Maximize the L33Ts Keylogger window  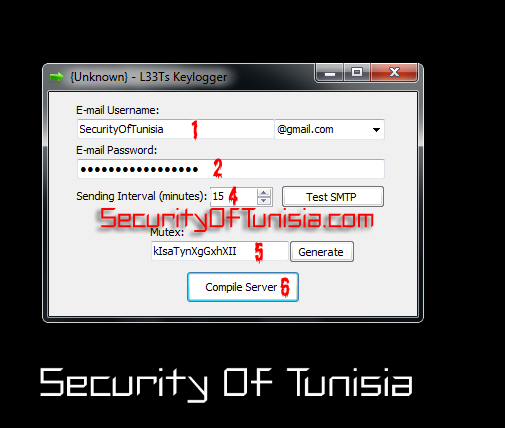point(357,72)
